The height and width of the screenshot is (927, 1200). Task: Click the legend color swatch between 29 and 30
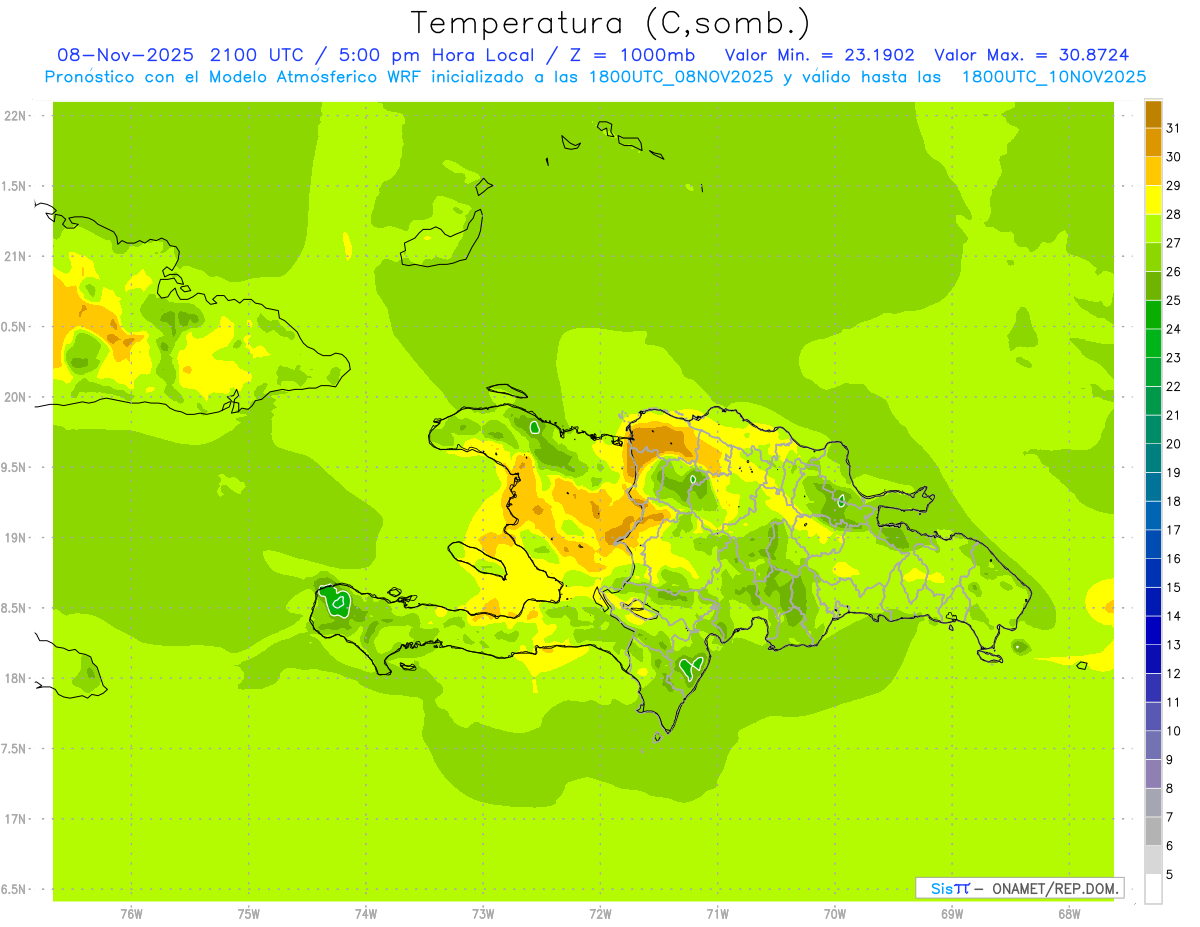(1154, 171)
